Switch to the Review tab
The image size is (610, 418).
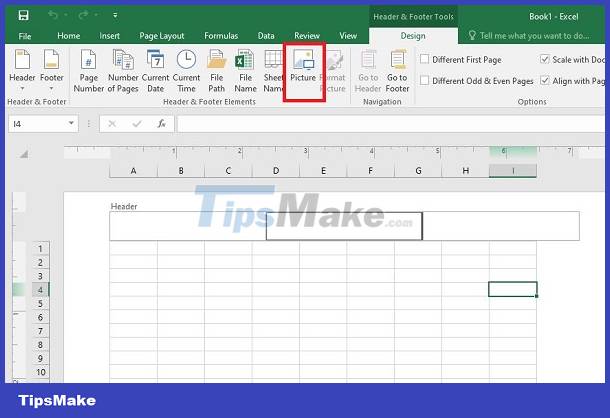[307, 36]
